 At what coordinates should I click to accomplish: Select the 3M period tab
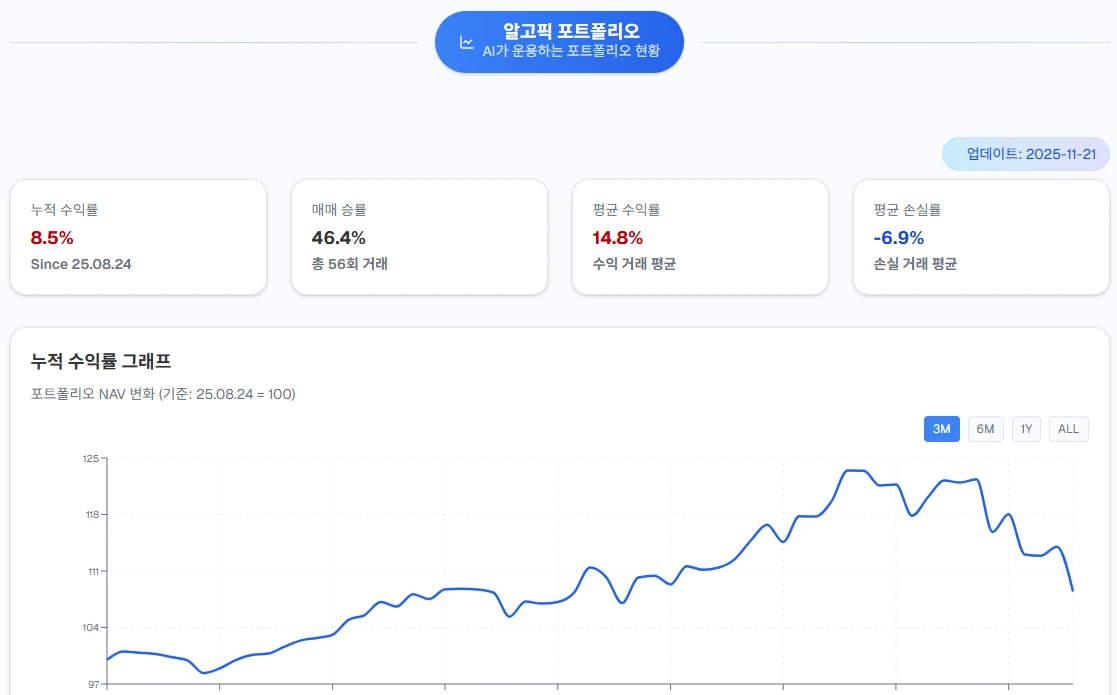[x=941, y=429]
